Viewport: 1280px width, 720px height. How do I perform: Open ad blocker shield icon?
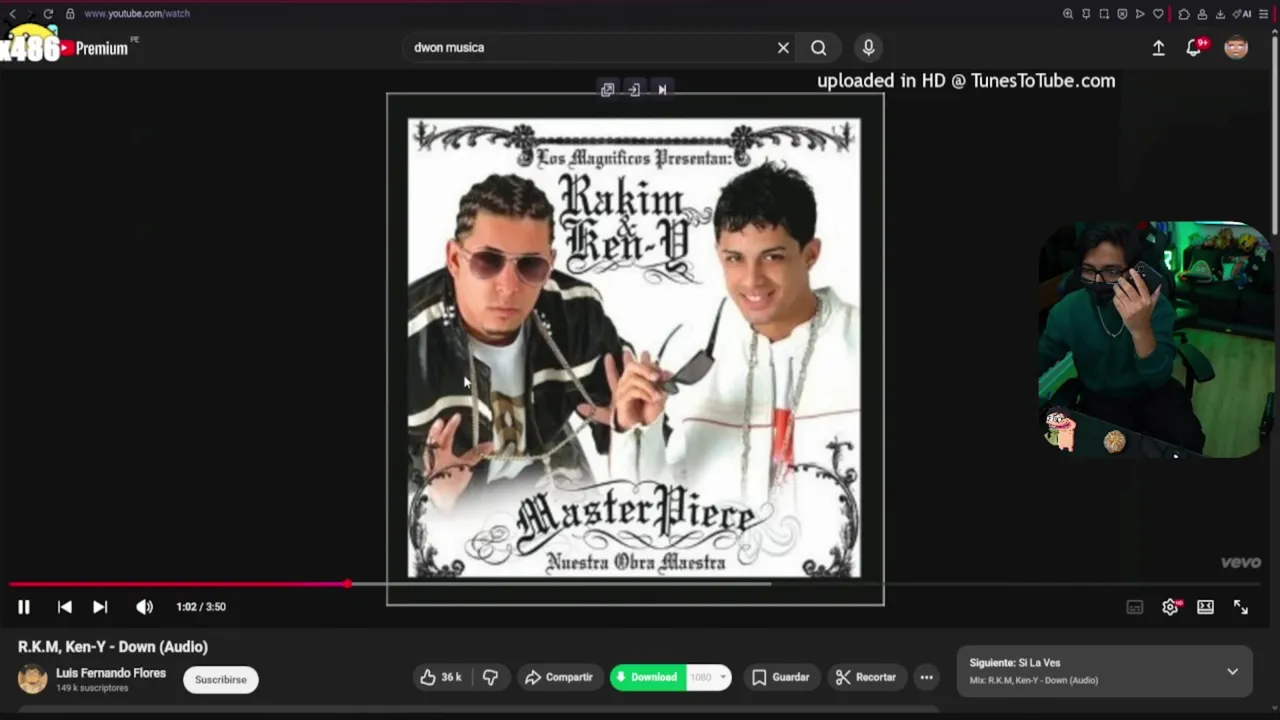(1122, 14)
